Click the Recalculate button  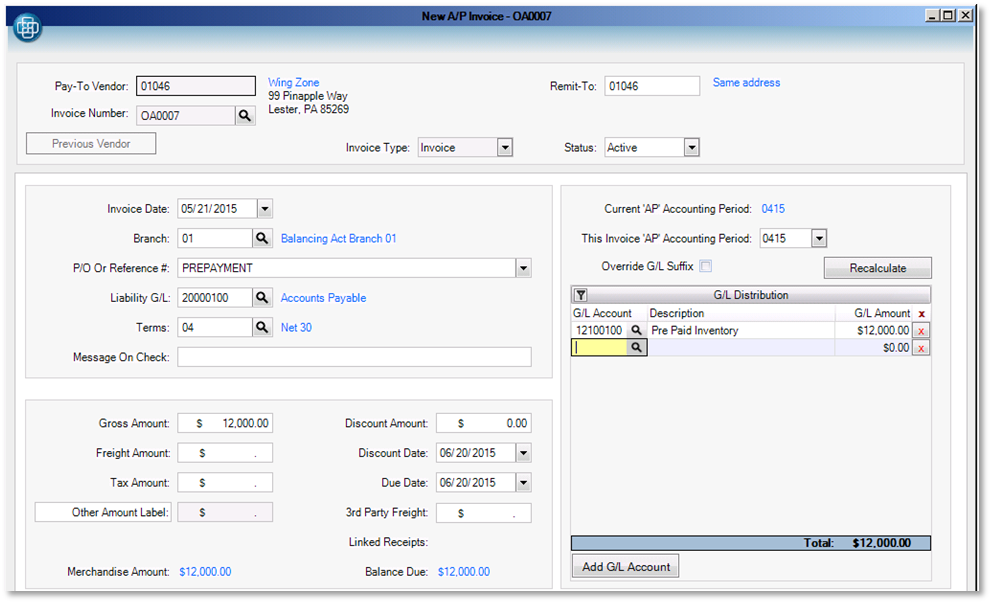click(x=877, y=267)
